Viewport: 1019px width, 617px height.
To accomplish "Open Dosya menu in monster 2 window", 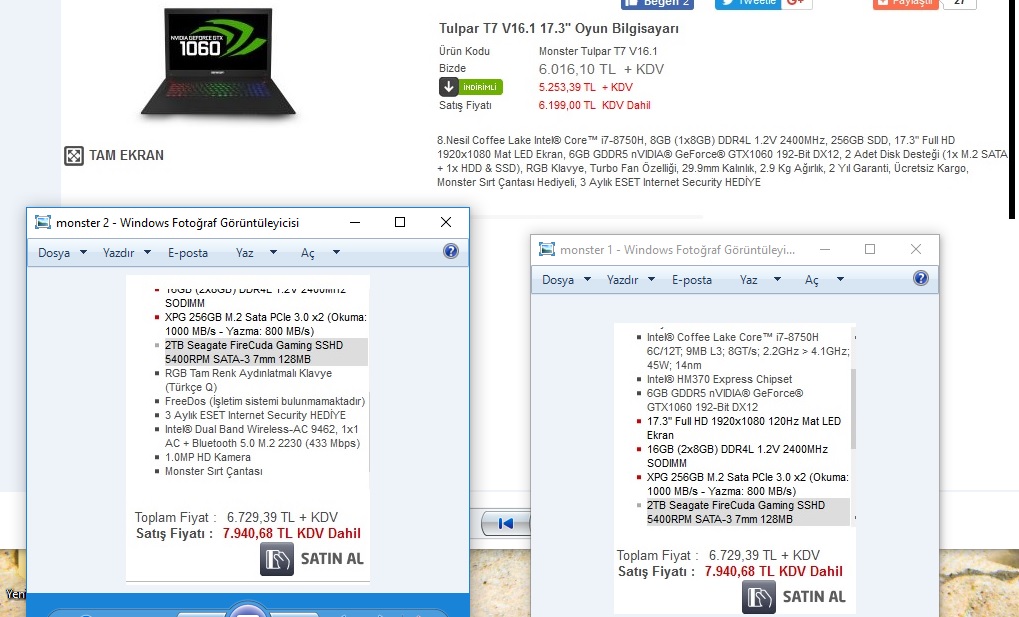I will (x=62, y=252).
